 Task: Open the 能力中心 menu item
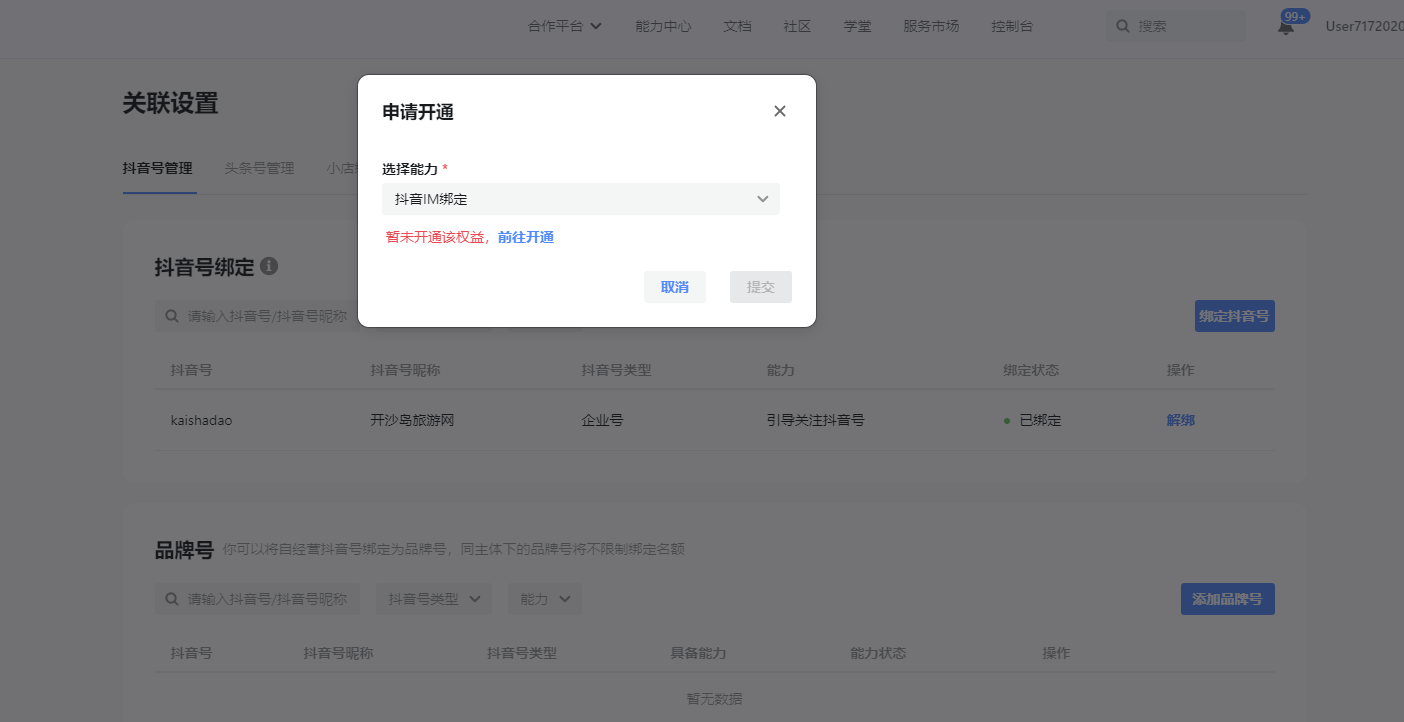coord(662,26)
